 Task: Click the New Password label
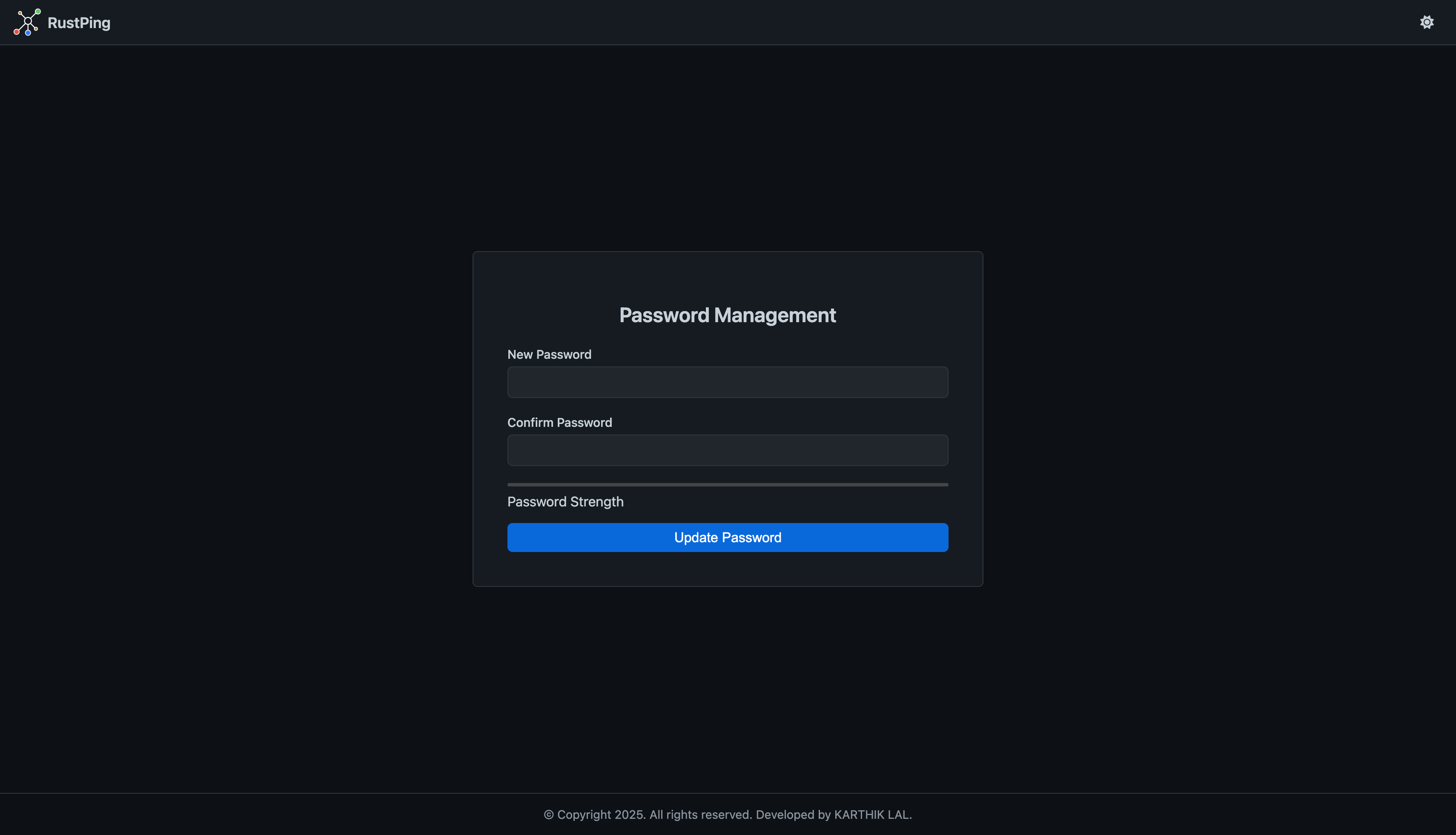[549, 355]
